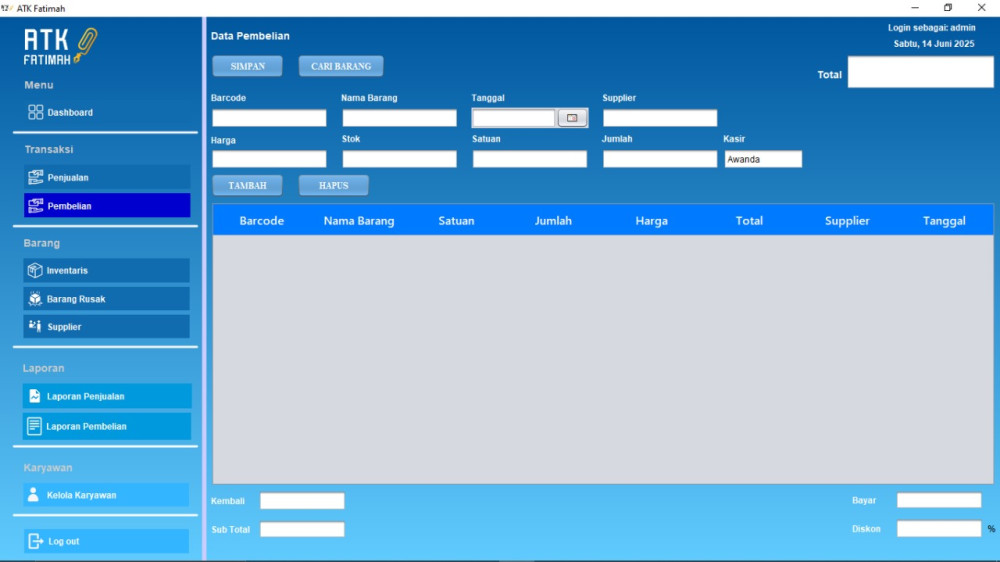Image resolution: width=1000 pixels, height=562 pixels.
Task: Focus the Stok input field
Action: [399, 159]
